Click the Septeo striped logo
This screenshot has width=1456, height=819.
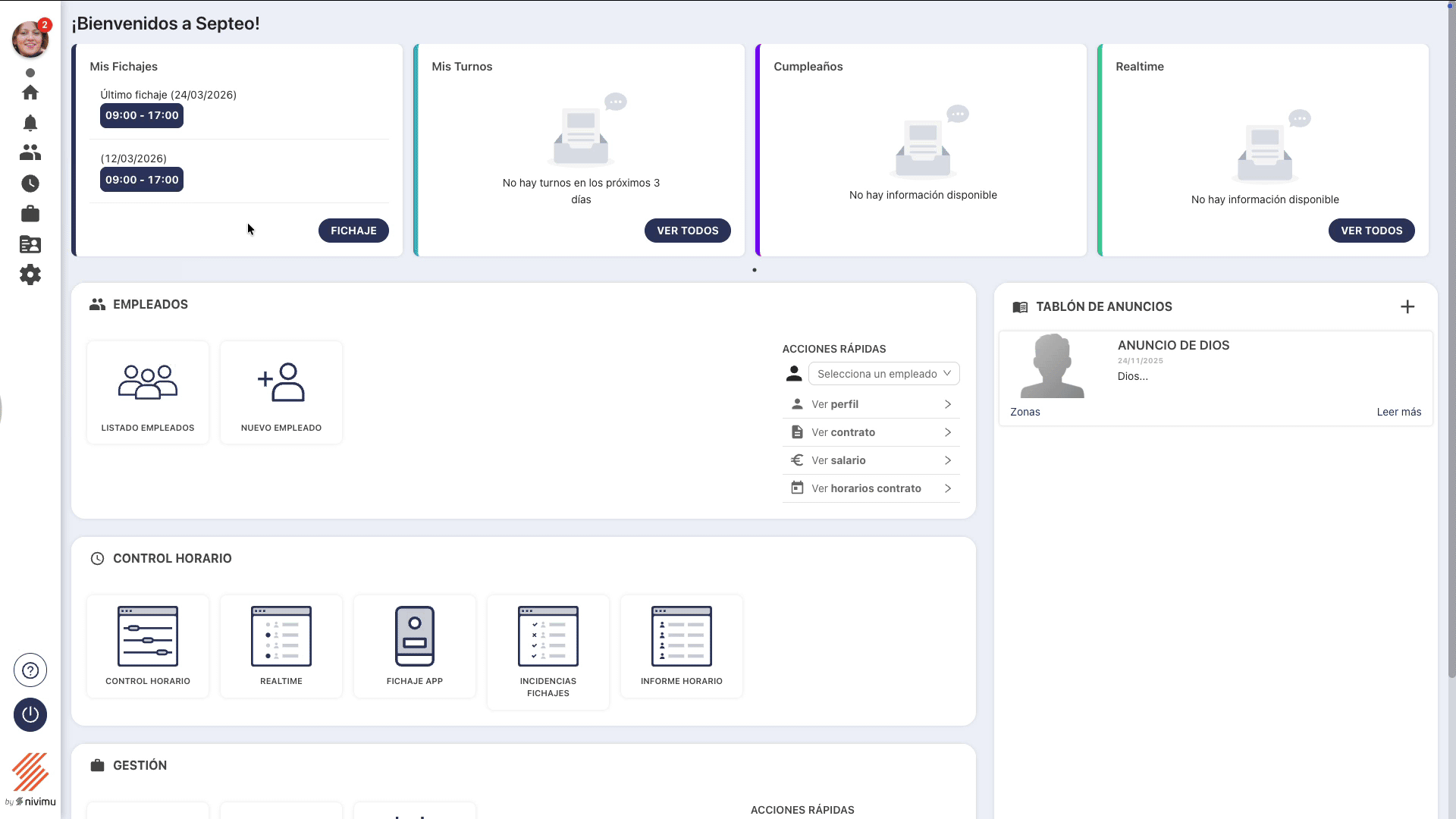[30, 772]
